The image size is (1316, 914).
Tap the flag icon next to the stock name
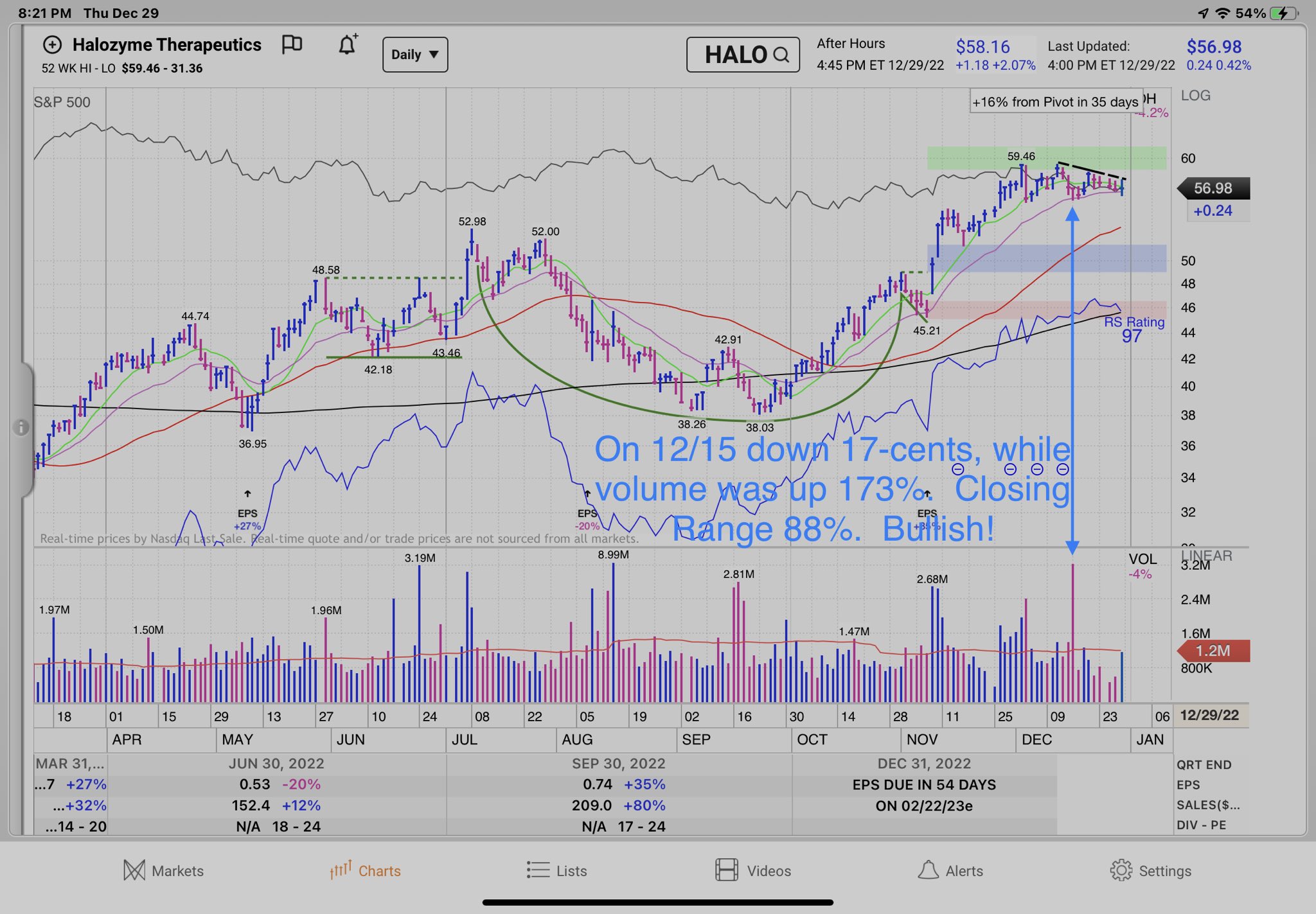292,44
